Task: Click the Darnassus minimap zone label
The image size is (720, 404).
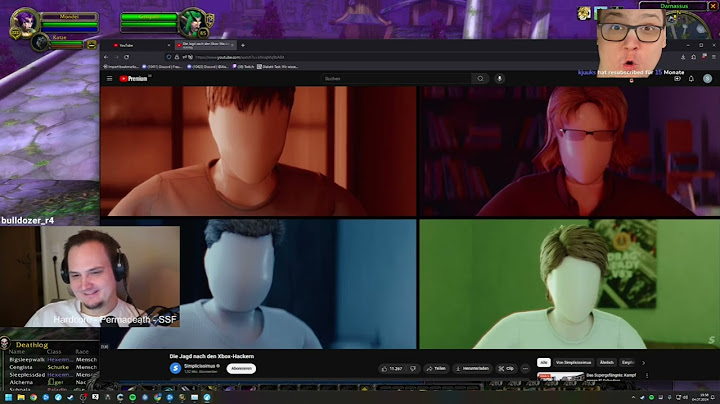Action: coord(674,6)
